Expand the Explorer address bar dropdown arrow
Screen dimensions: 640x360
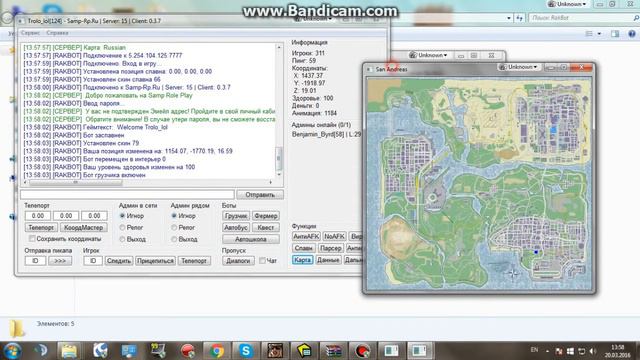click(x=509, y=18)
